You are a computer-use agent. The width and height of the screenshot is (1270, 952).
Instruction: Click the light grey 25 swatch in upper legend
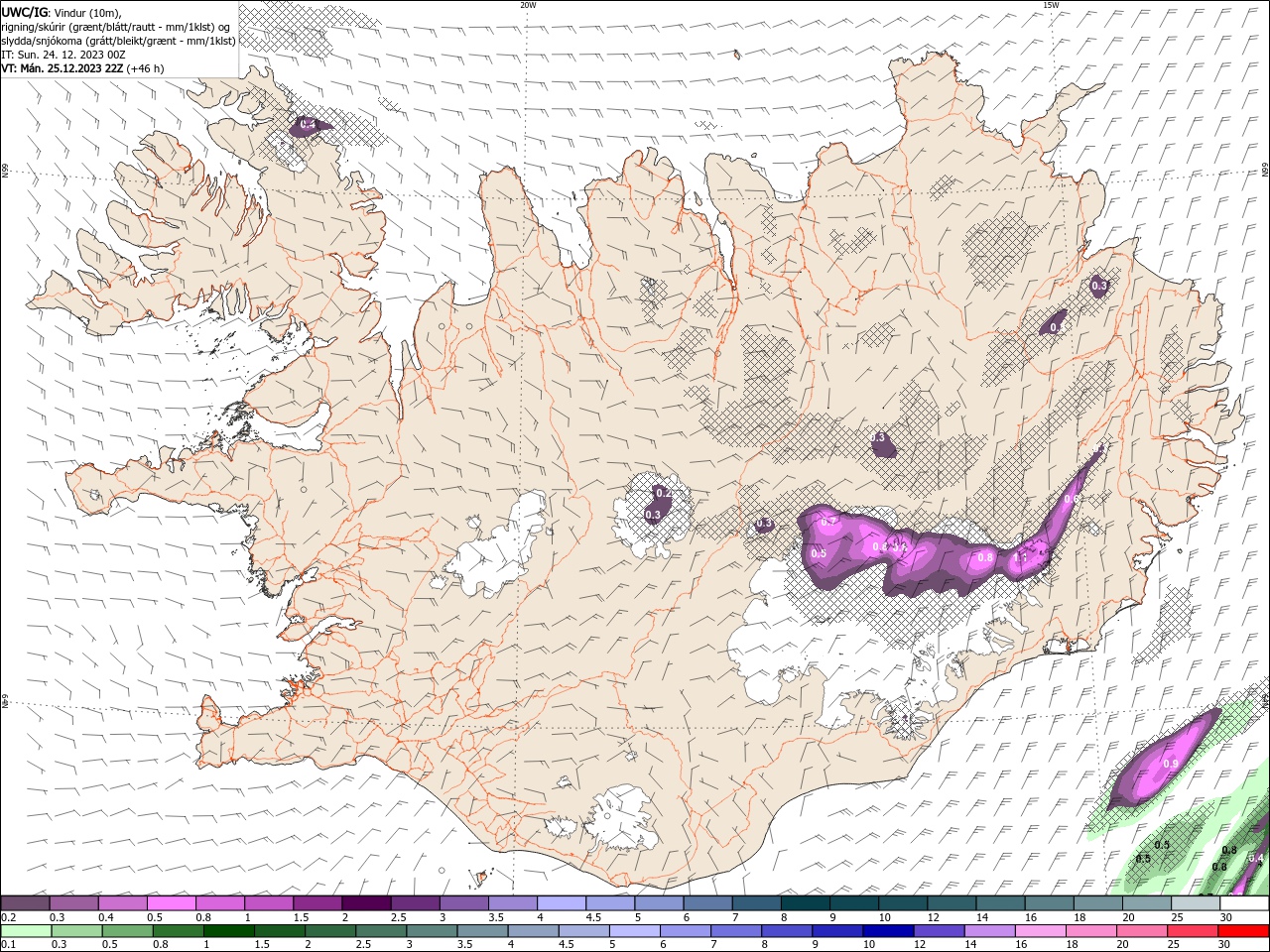[x=1197, y=903]
